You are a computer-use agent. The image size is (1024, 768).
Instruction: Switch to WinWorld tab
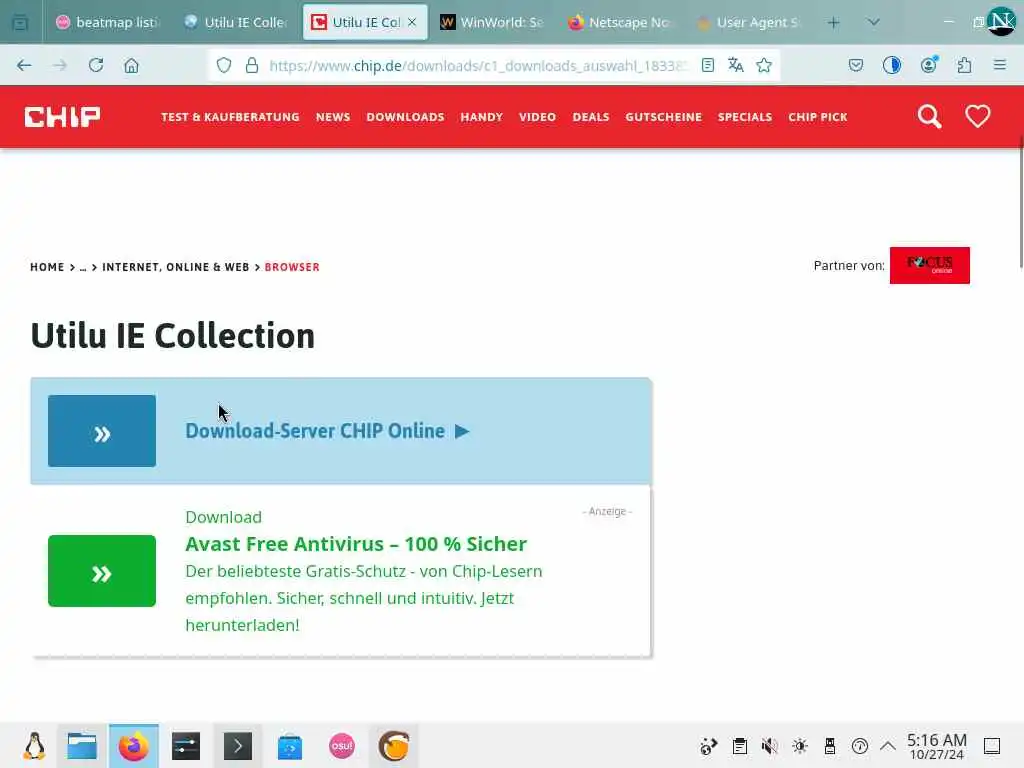(492, 22)
